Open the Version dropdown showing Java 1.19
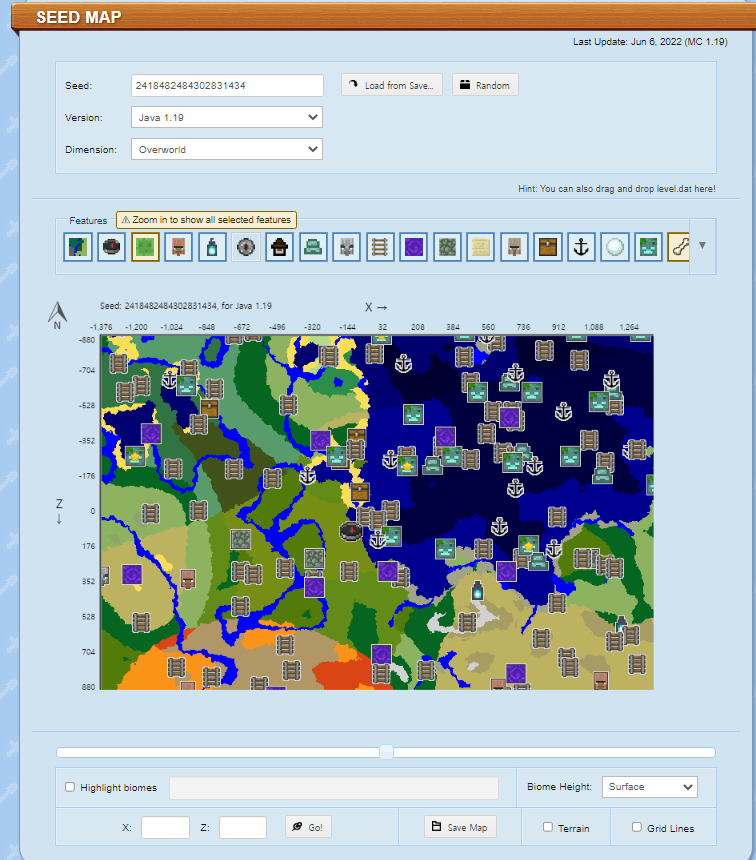 (x=227, y=117)
